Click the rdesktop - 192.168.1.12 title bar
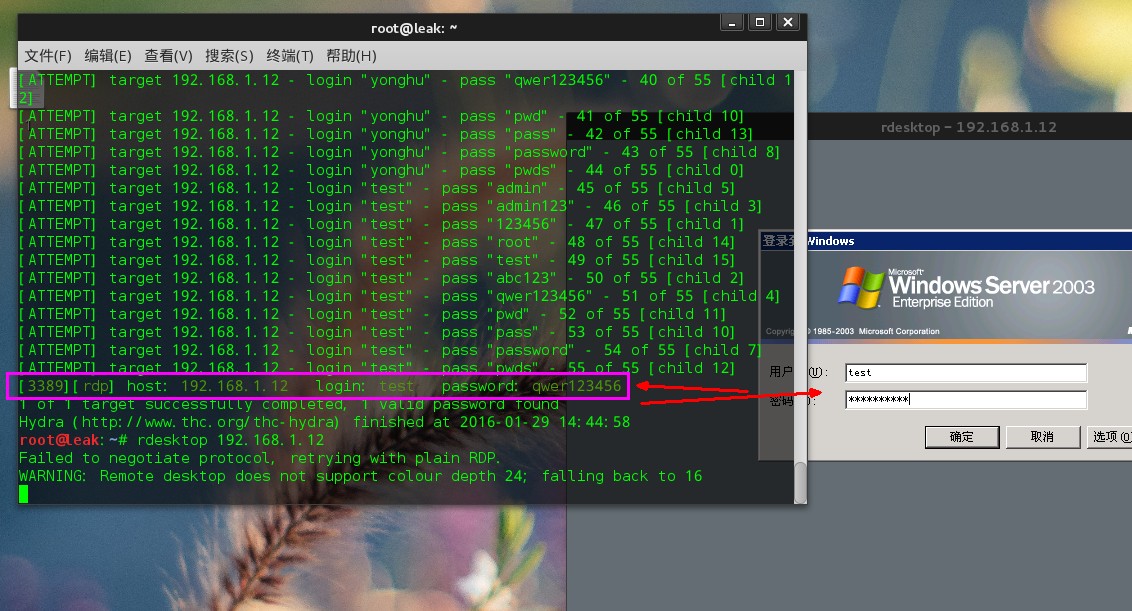 (968, 127)
